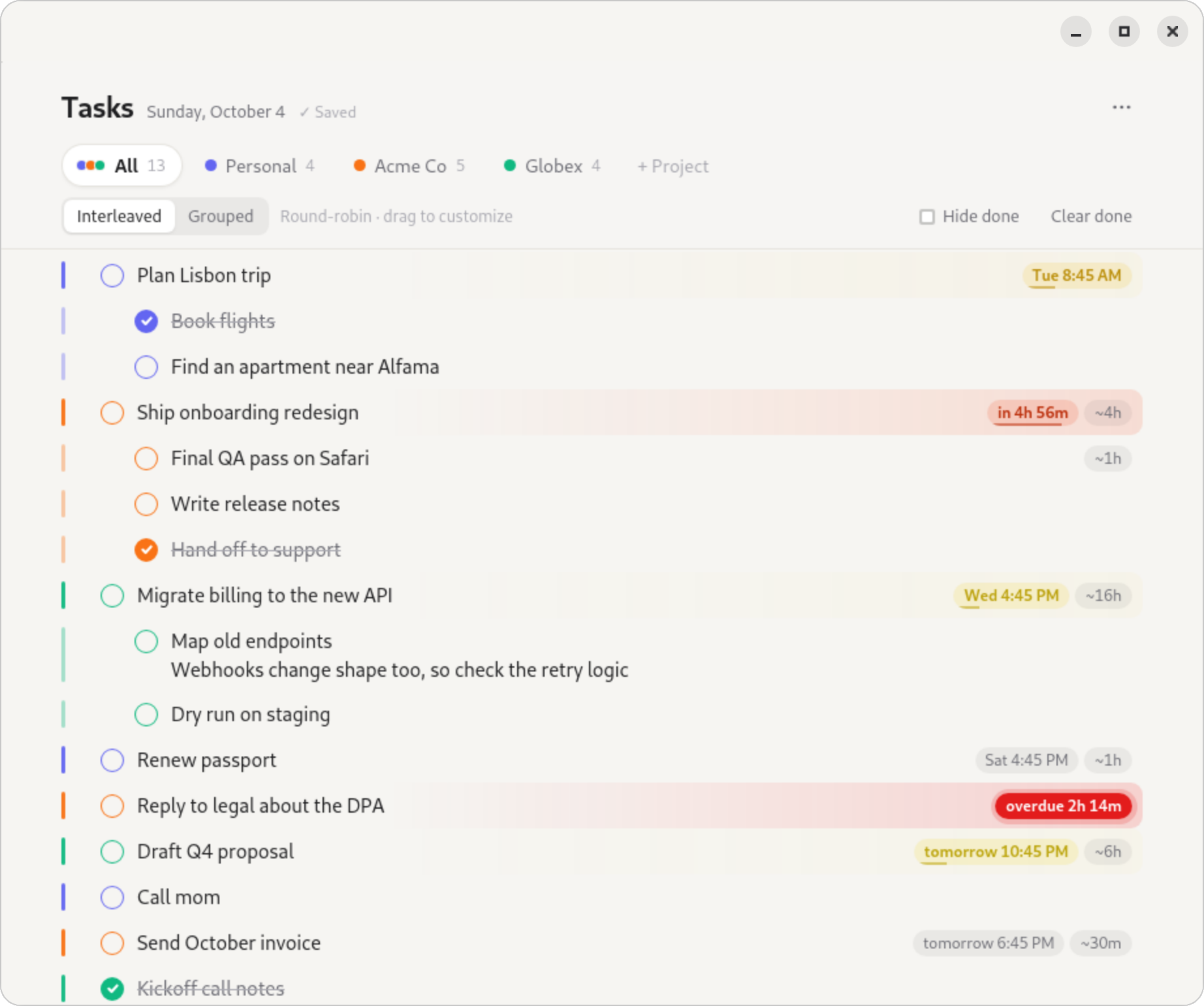Enable the Hide done checkbox
This screenshot has height=1006, width=1204.
point(927,217)
